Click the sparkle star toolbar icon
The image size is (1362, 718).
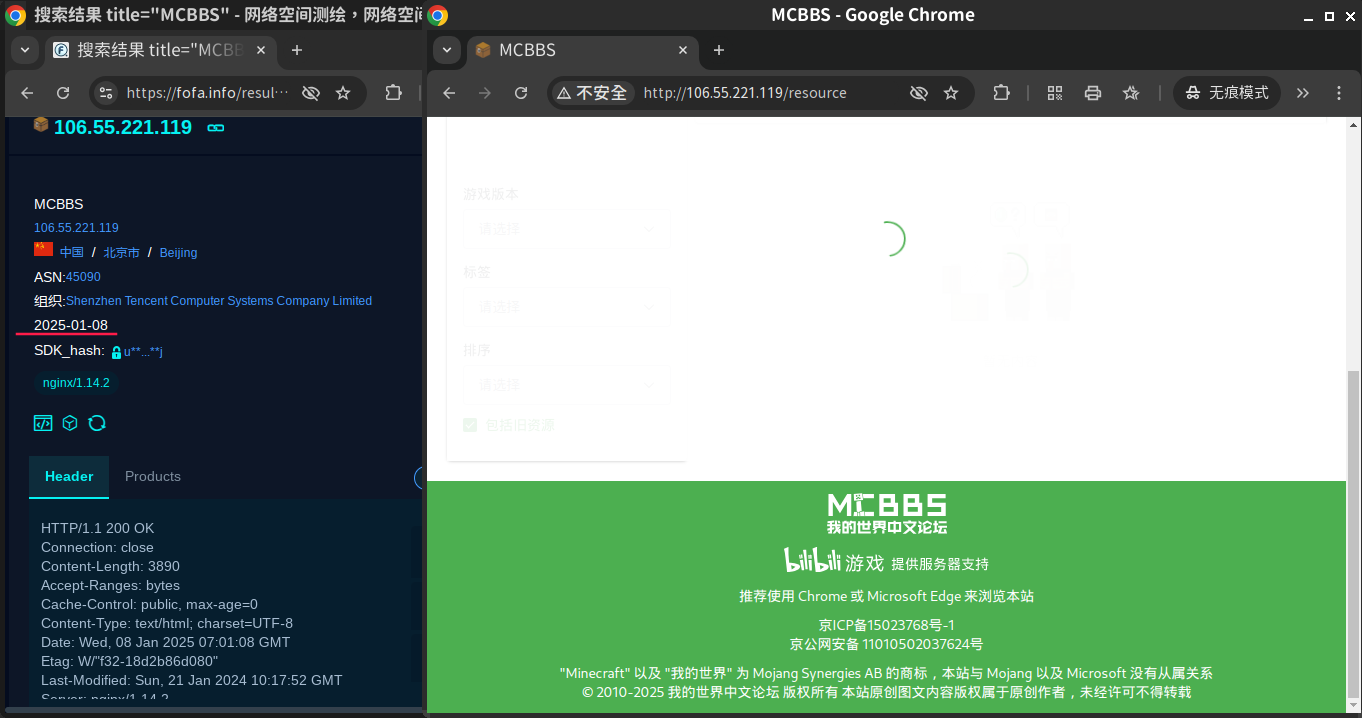(x=1131, y=93)
